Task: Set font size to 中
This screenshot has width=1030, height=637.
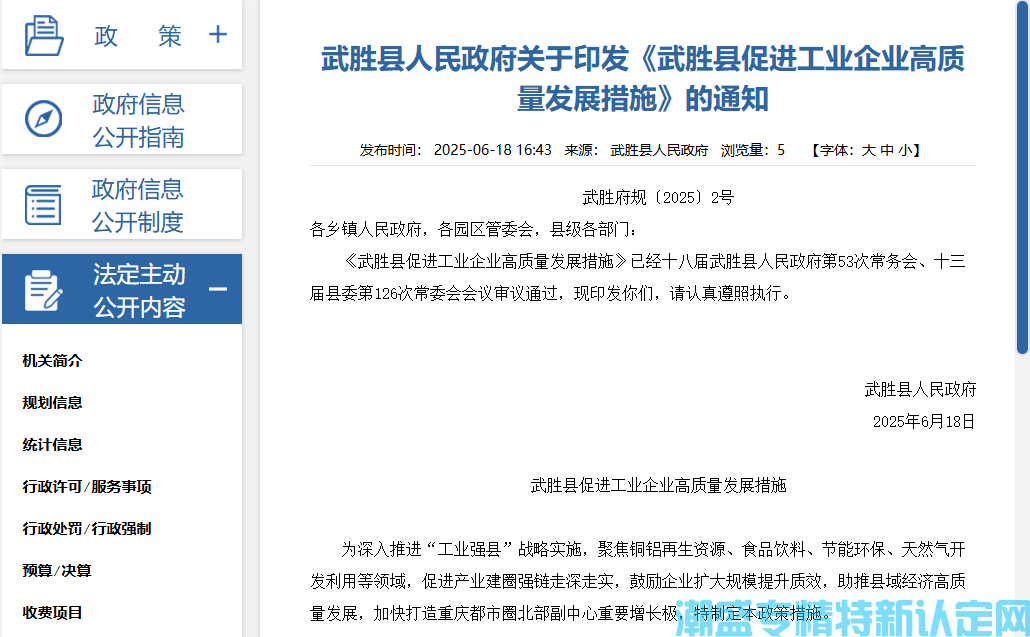Action: [x=887, y=150]
